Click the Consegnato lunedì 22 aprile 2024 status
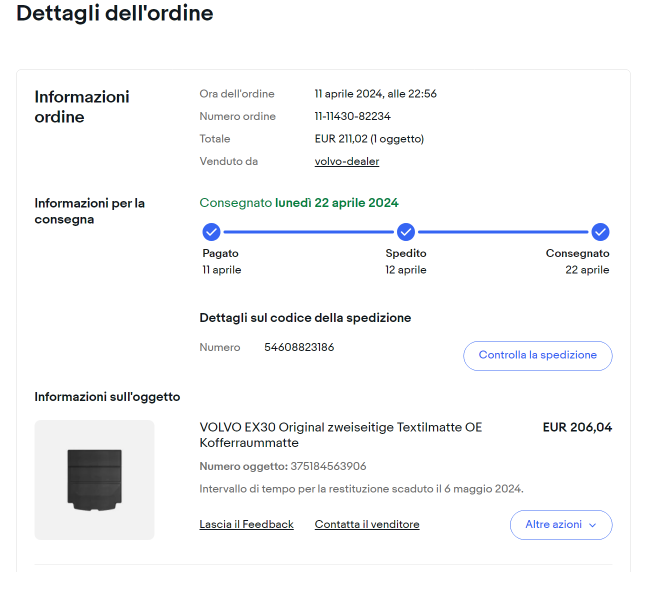 298,203
